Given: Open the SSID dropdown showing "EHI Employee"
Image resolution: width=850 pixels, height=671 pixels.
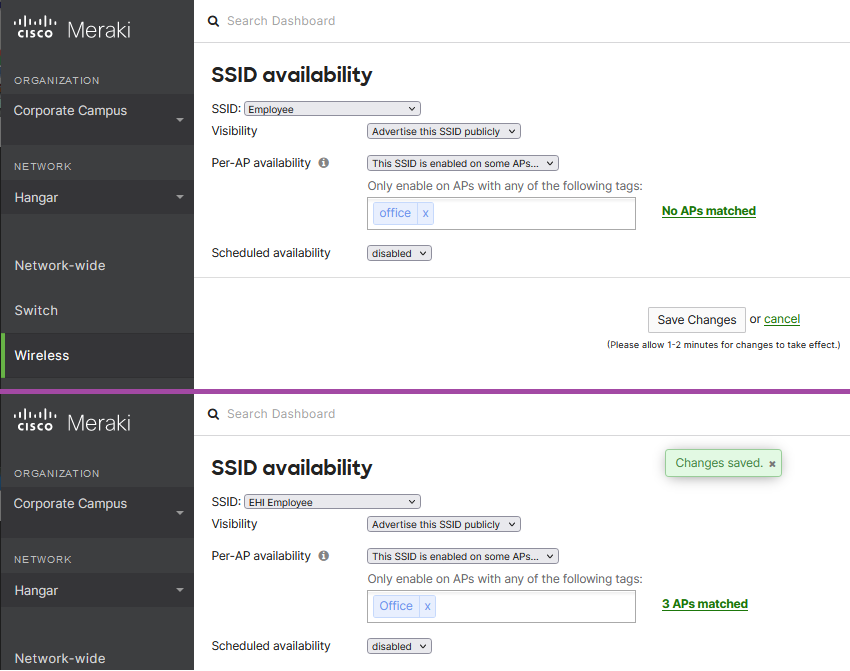Looking at the screenshot, I should (x=332, y=502).
